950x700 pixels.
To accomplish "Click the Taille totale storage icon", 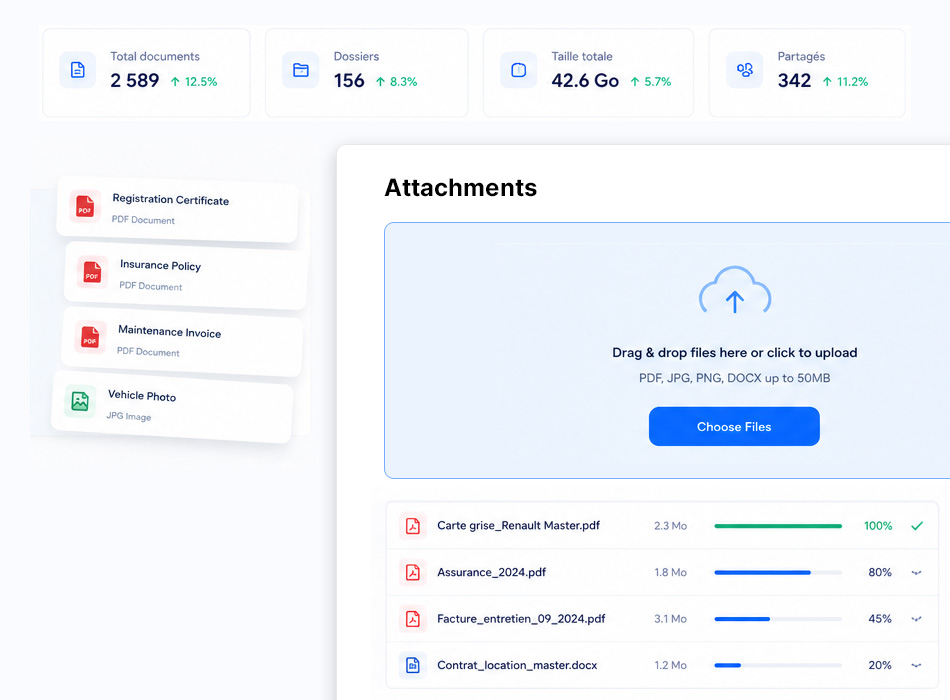I will (519, 70).
